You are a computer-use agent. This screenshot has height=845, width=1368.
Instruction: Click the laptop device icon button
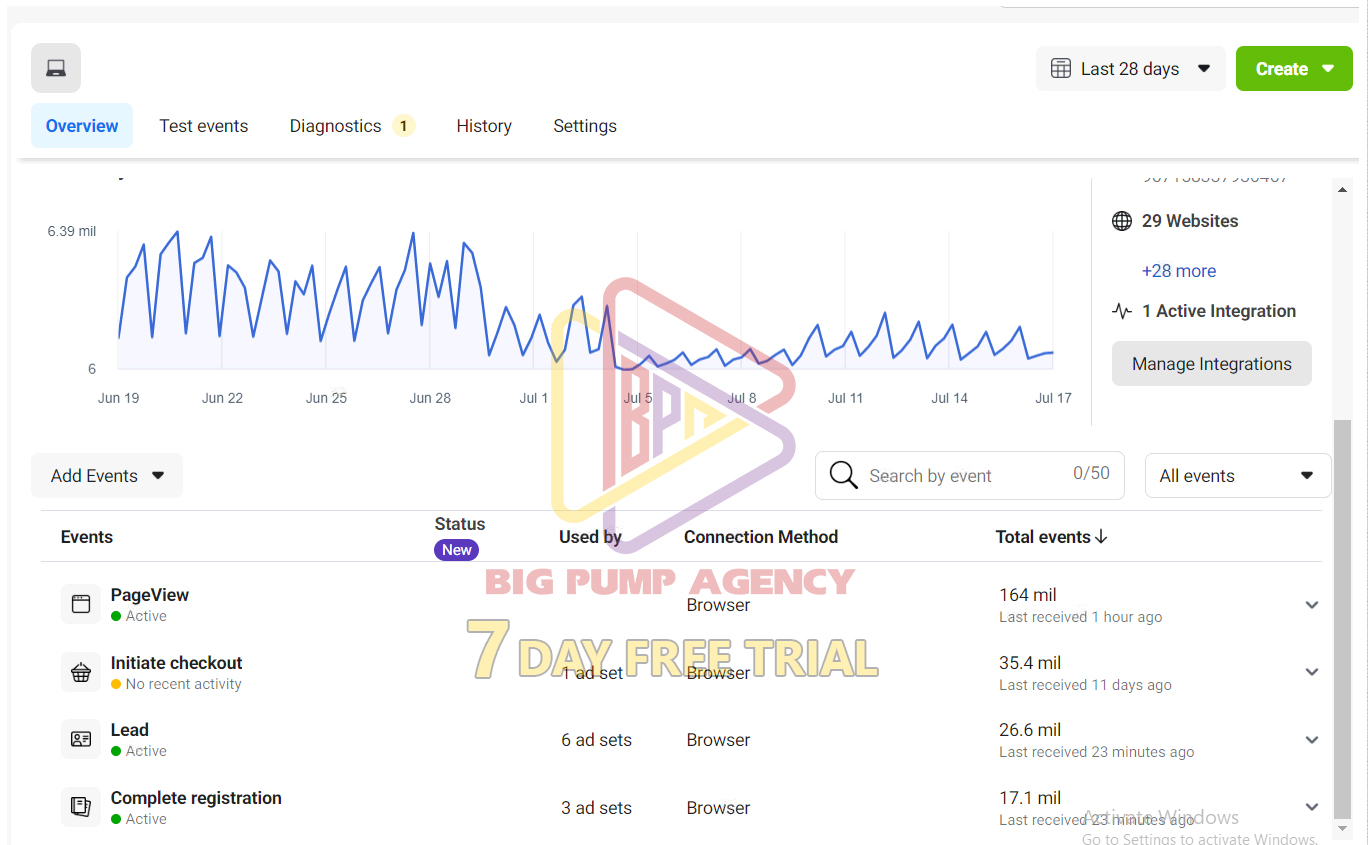tap(56, 68)
